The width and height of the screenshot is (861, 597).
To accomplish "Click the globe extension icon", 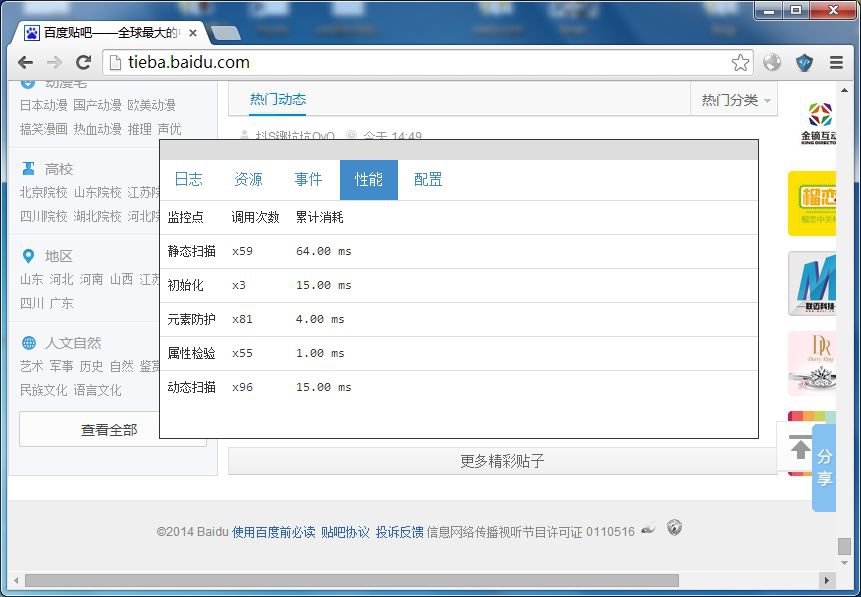I will point(772,63).
